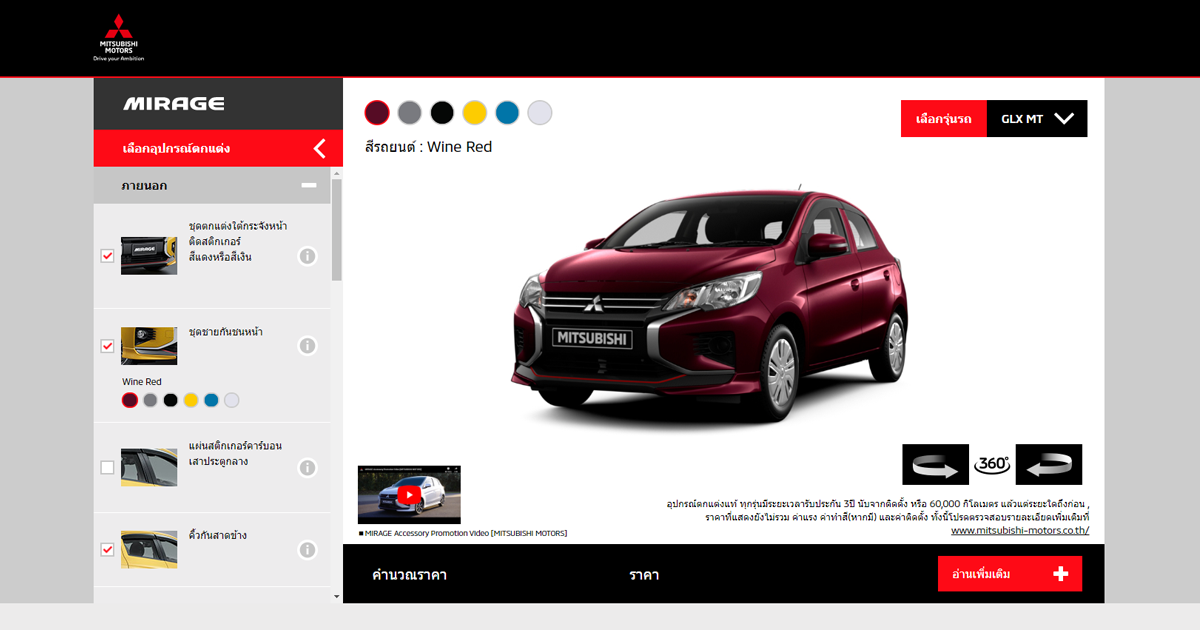Viewport: 1200px width, 630px height.
Task: Click front grille garnish thumbnail image
Action: click(149, 256)
